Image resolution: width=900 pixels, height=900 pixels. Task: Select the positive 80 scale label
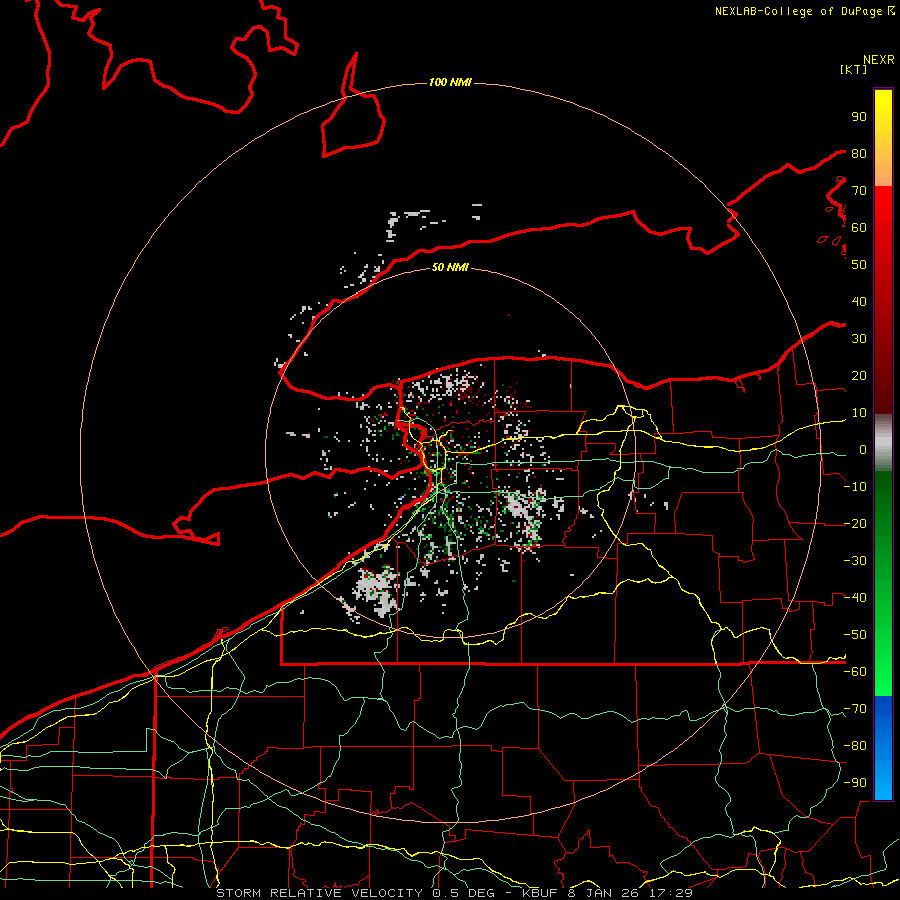(x=859, y=153)
